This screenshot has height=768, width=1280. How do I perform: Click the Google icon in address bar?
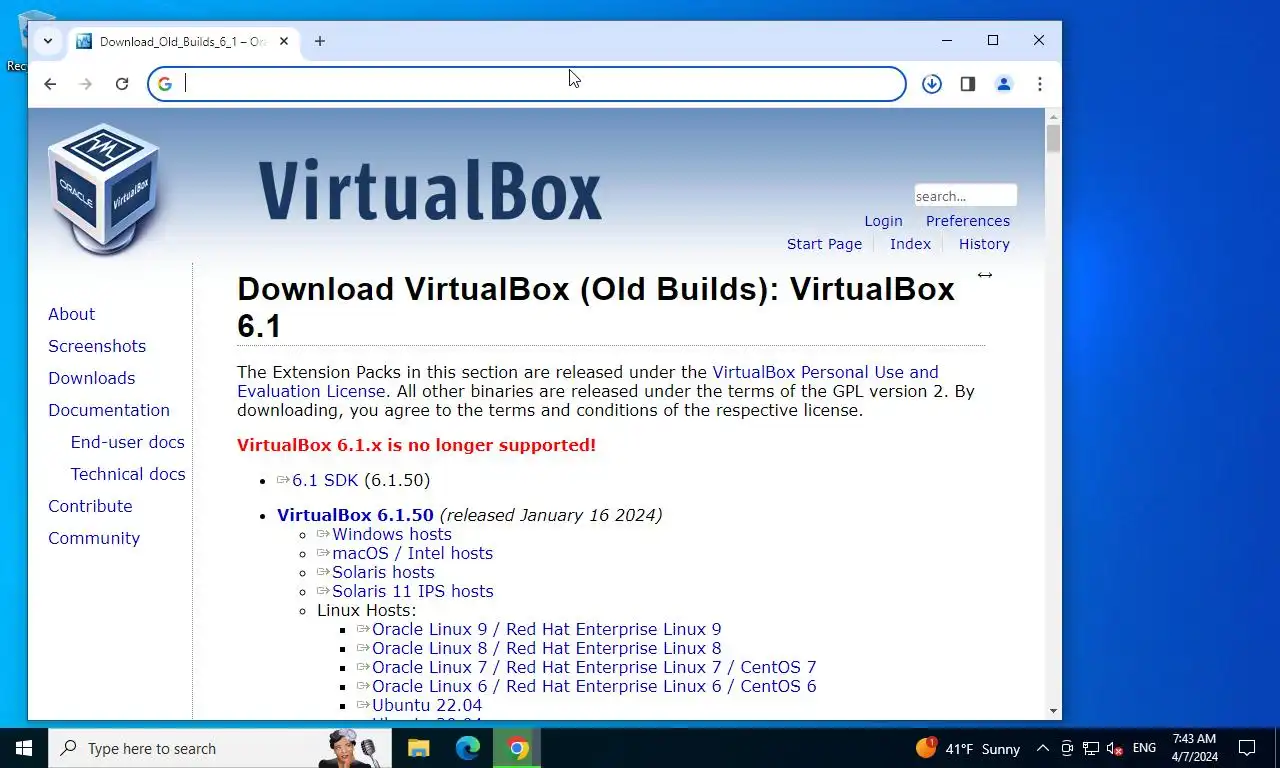[165, 84]
